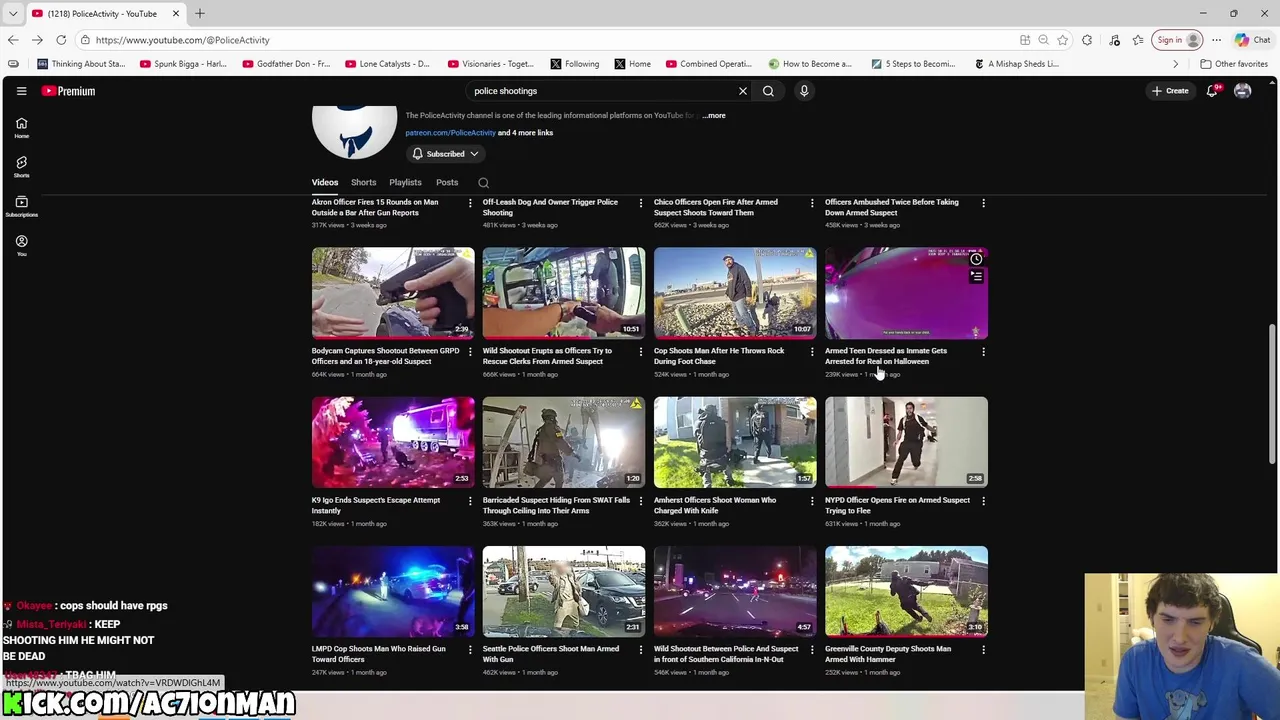The height and width of the screenshot is (720, 1280).
Task: Switch to the Shorts channel tab
Action: pyautogui.click(x=363, y=183)
